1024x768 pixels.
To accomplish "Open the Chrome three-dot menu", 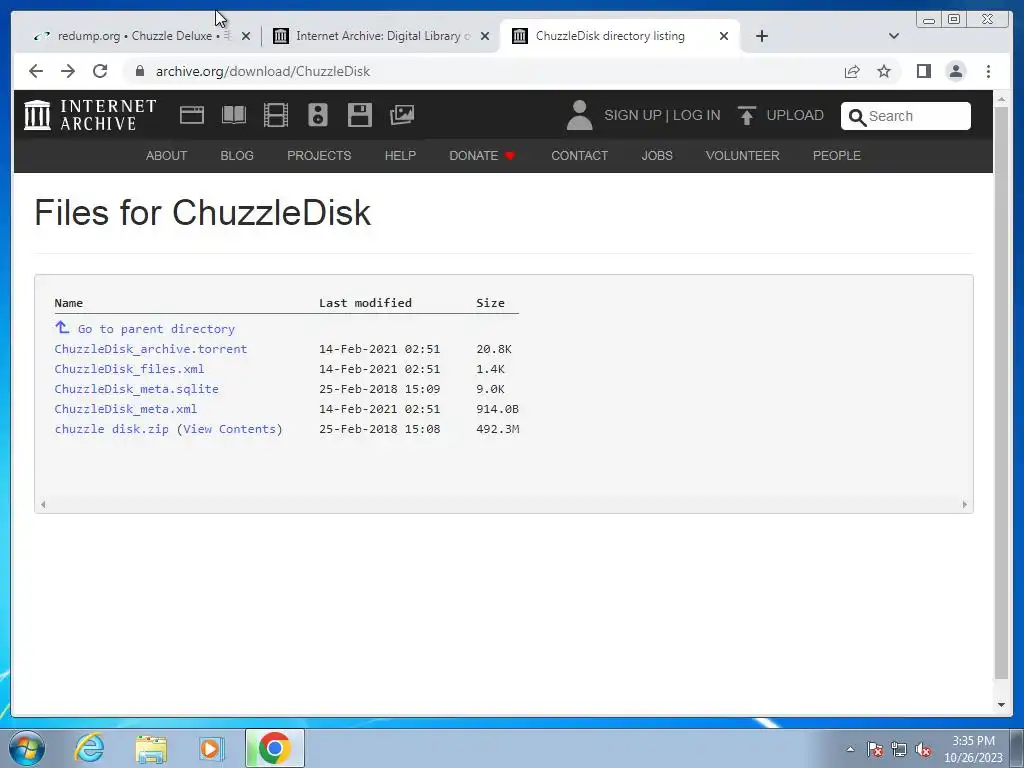I will tap(988, 71).
